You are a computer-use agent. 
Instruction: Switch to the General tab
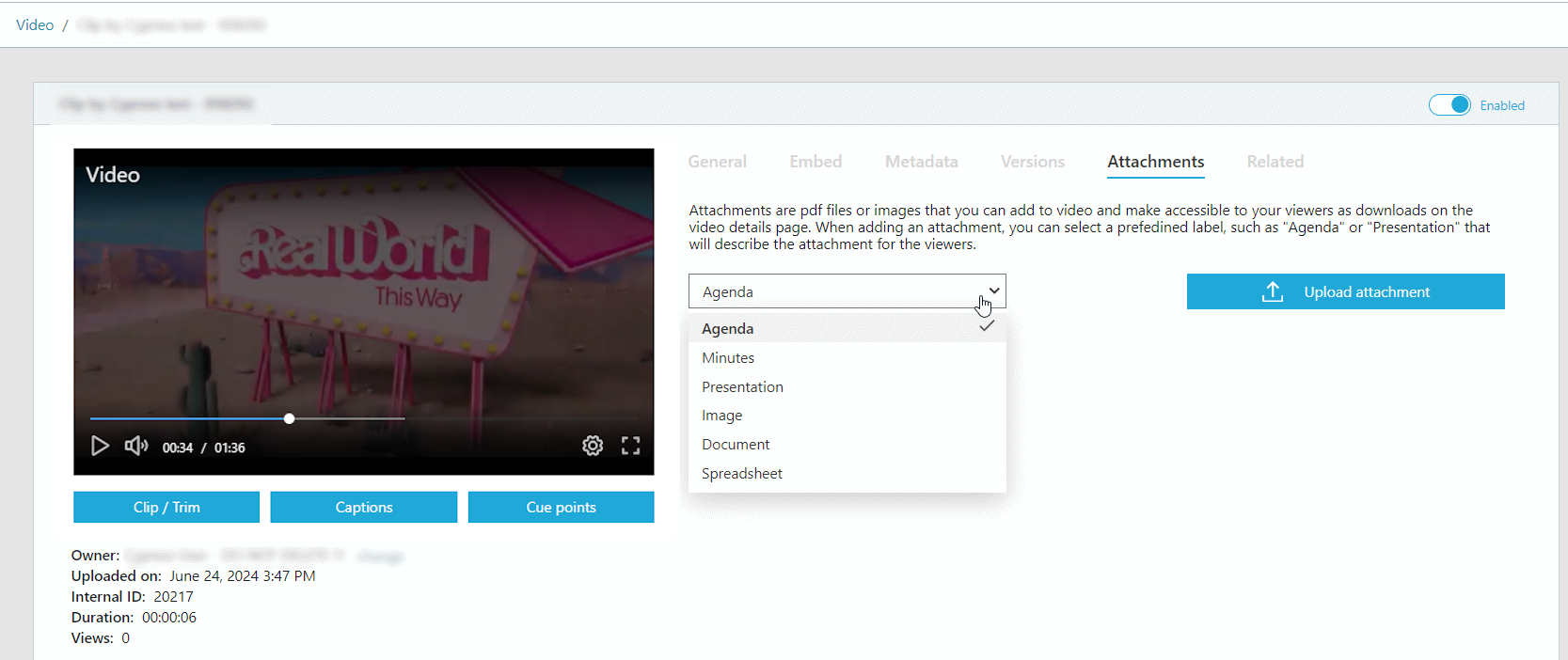[717, 162]
